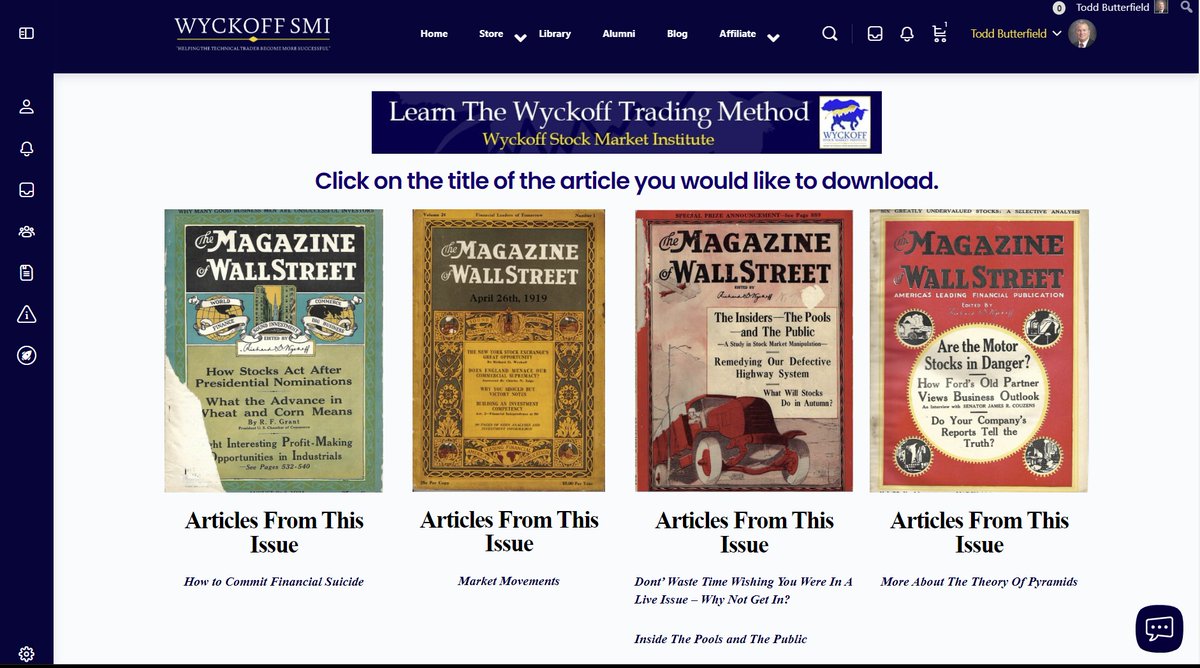
Task: Open More About The Theory Of Pyramids
Action: pos(979,581)
